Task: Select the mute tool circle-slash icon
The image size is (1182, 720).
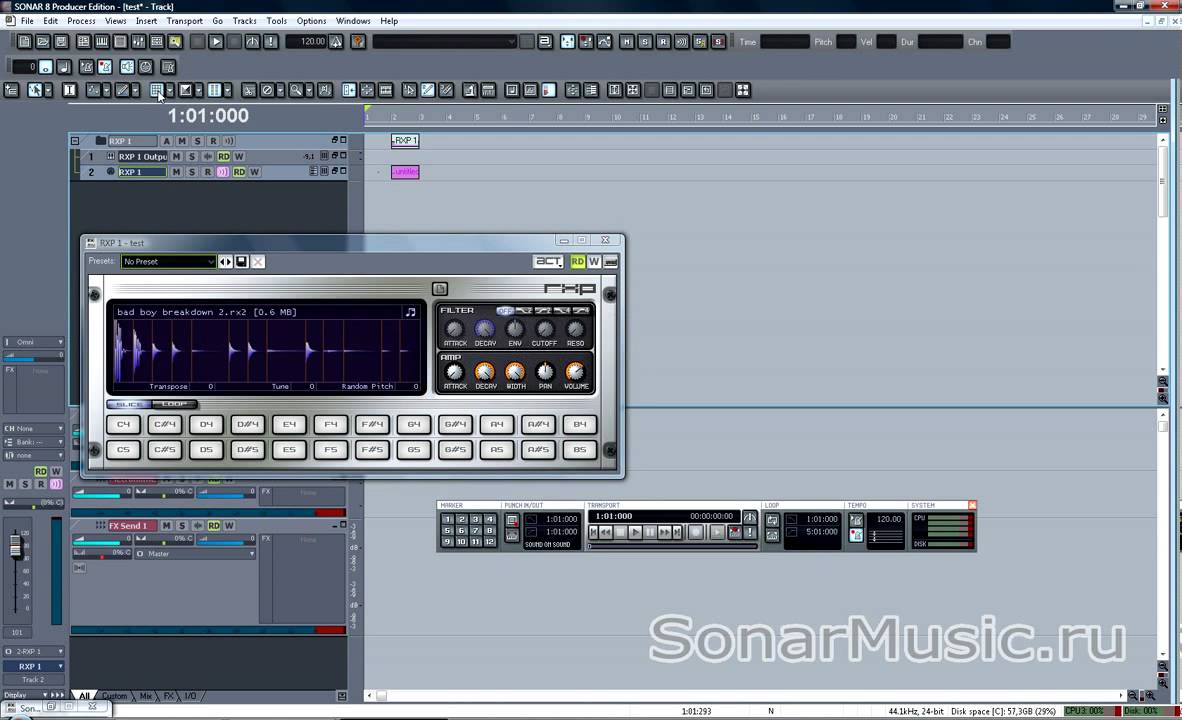Action: (x=267, y=90)
